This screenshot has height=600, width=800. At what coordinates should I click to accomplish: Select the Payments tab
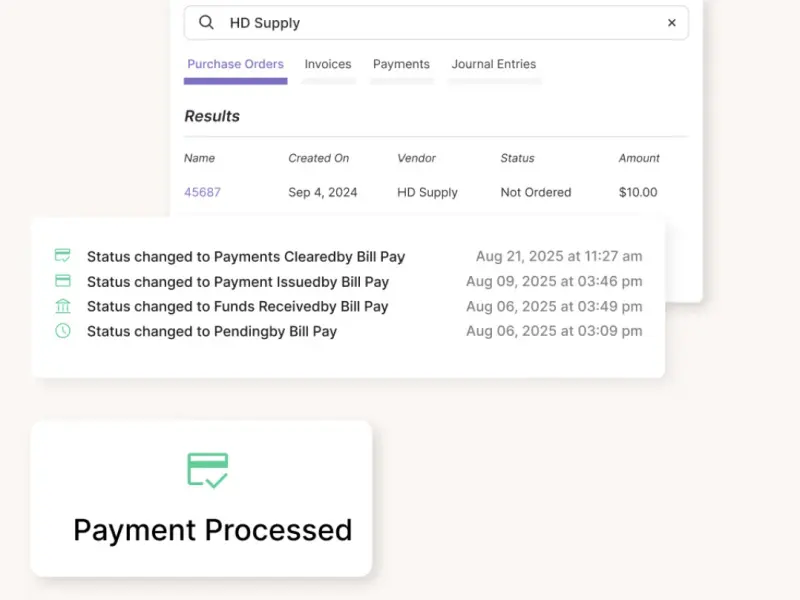click(401, 64)
